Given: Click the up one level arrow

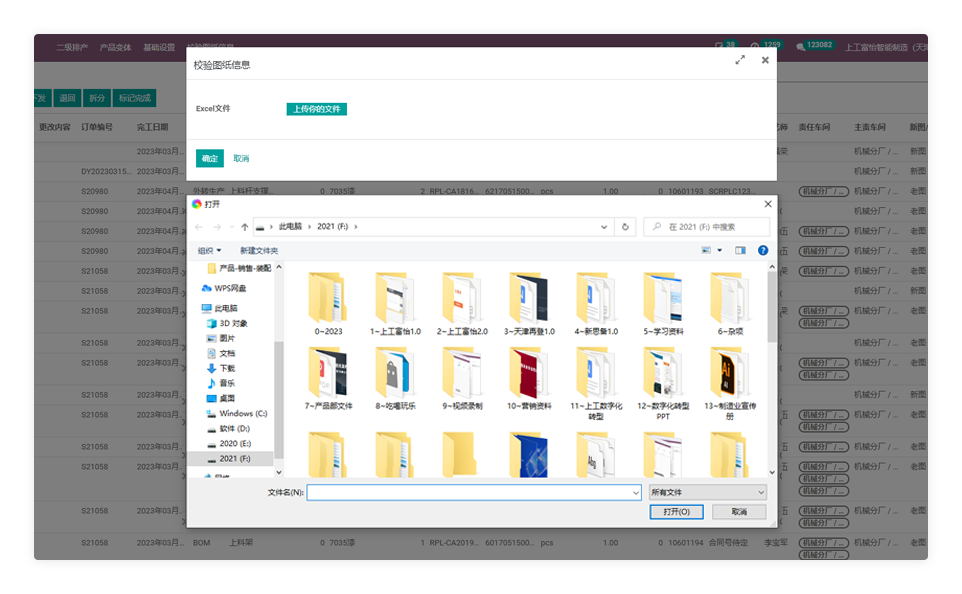Looking at the screenshot, I should (245, 227).
